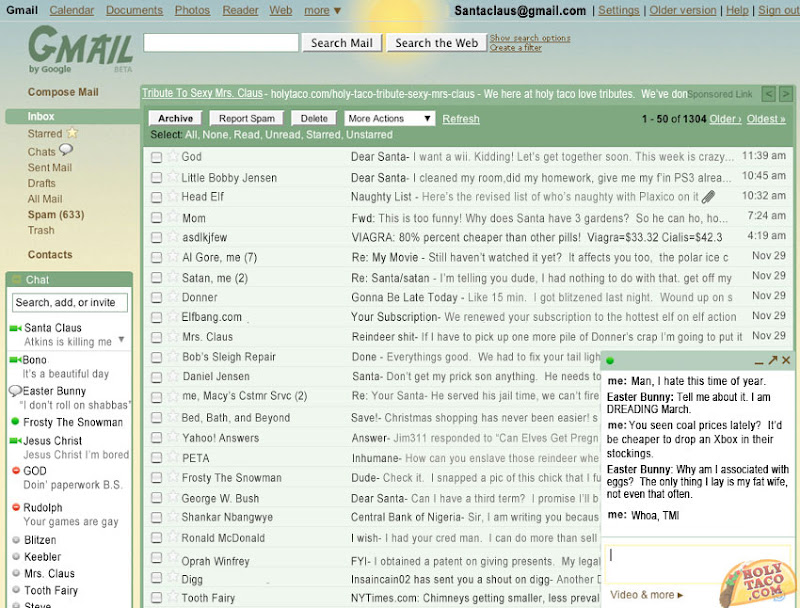
Task: Tick the Oprah Winfrey email checkbox
Action: [x=157, y=558]
